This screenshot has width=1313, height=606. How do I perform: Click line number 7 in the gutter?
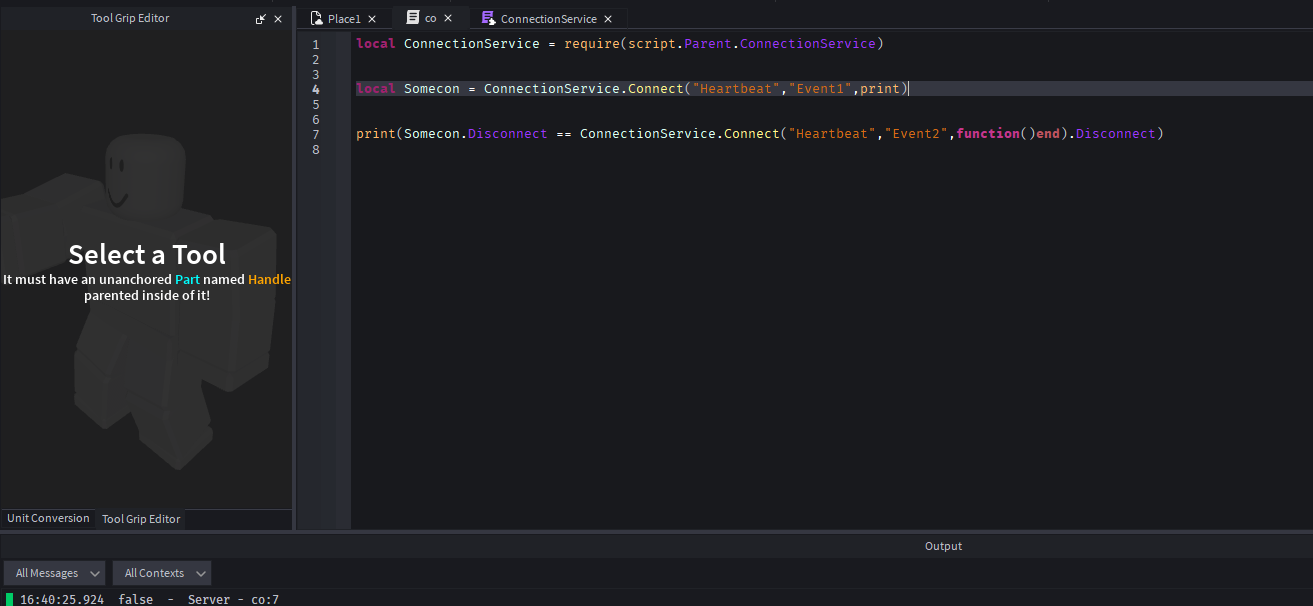click(316, 134)
